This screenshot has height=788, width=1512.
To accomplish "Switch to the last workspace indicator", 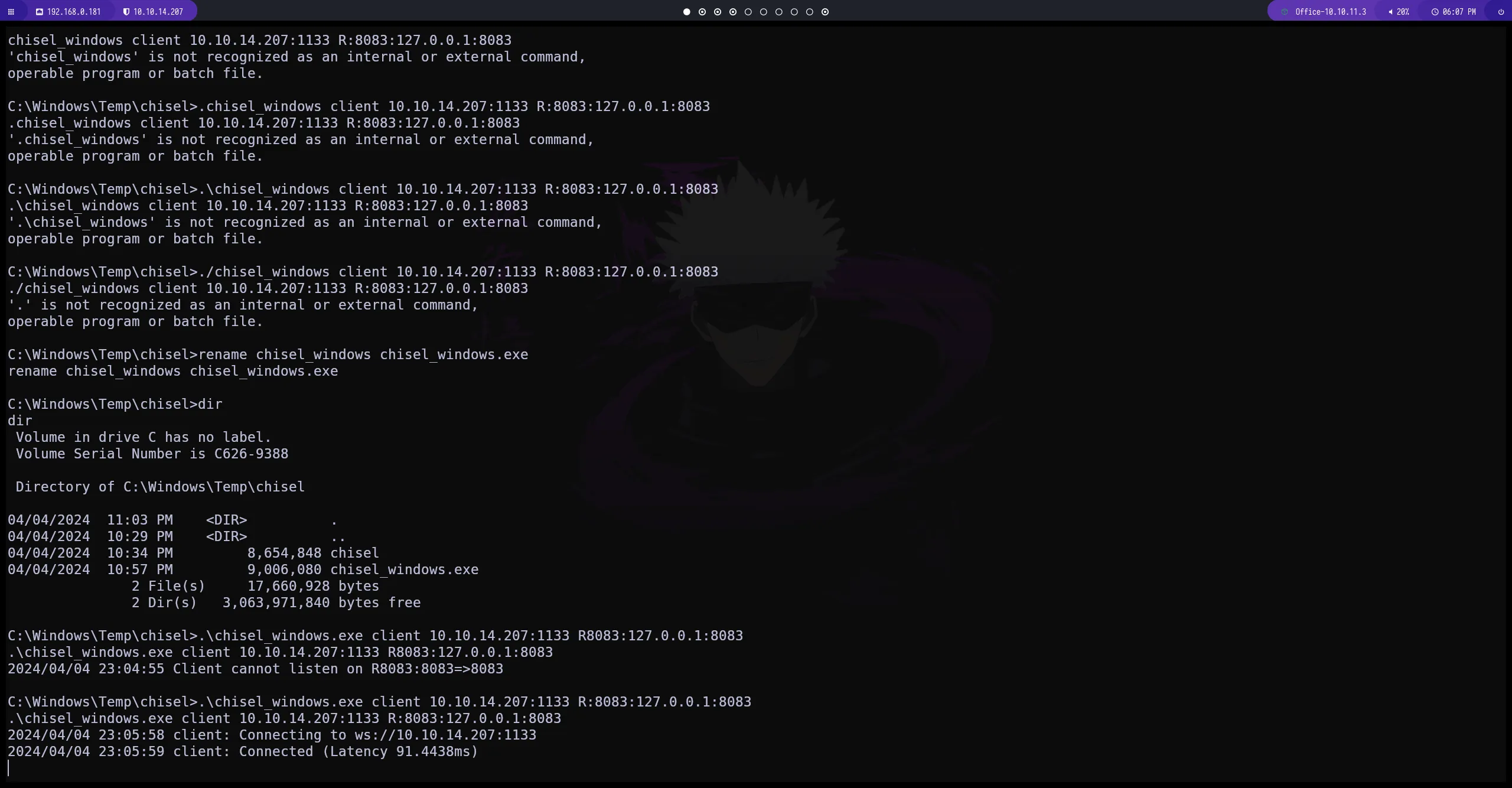I will tap(825, 12).
